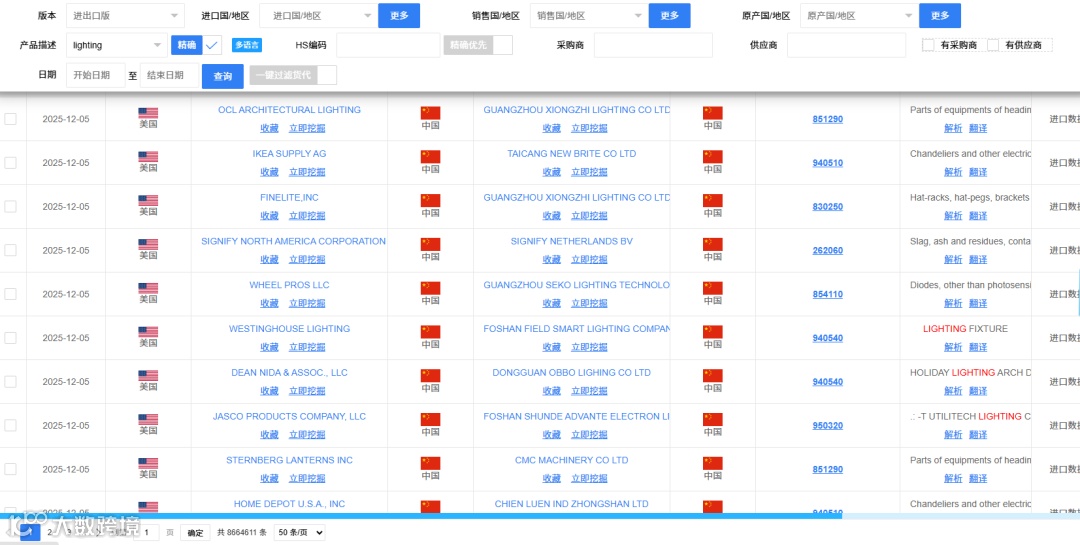Toggle the 精确优先 switch
This screenshot has height=545, width=1080.
[478, 45]
